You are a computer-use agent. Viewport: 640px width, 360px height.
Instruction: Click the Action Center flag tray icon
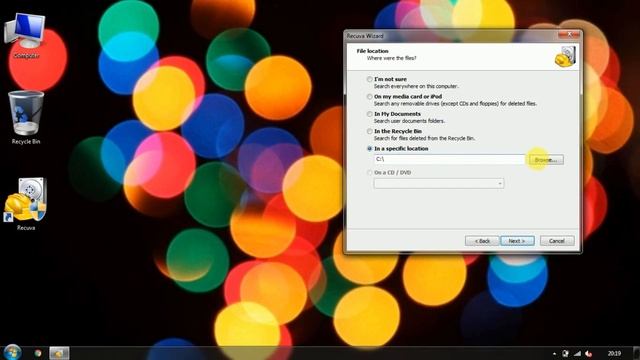566,353
